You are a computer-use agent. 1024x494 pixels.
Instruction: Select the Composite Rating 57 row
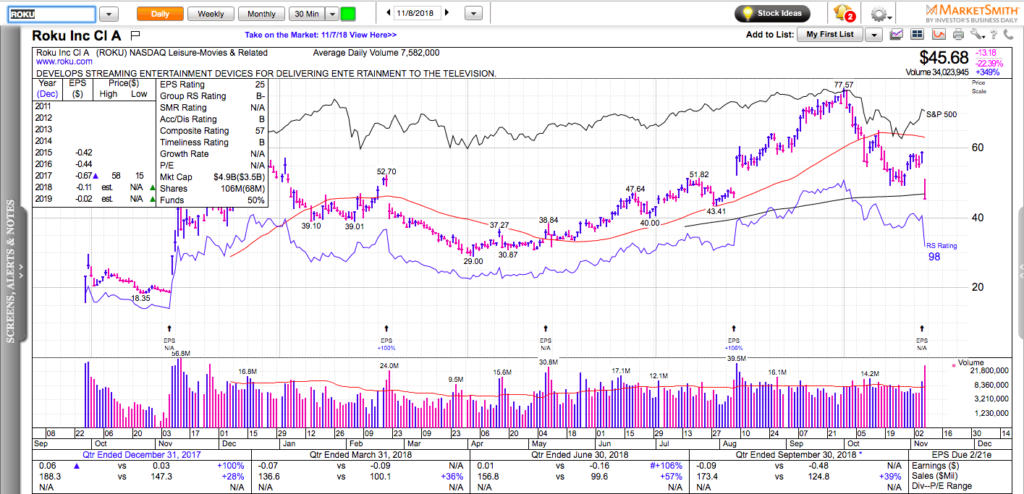[x=211, y=131]
